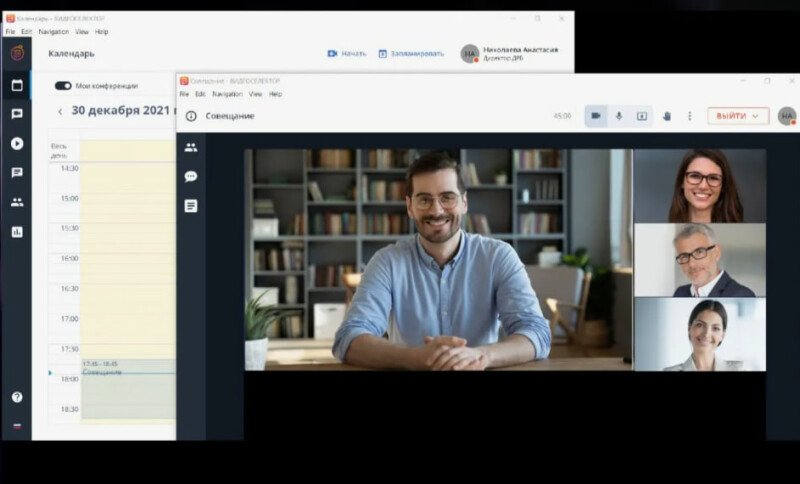Open the three-dot more options menu
This screenshot has width=800, height=484.
[x=689, y=116]
